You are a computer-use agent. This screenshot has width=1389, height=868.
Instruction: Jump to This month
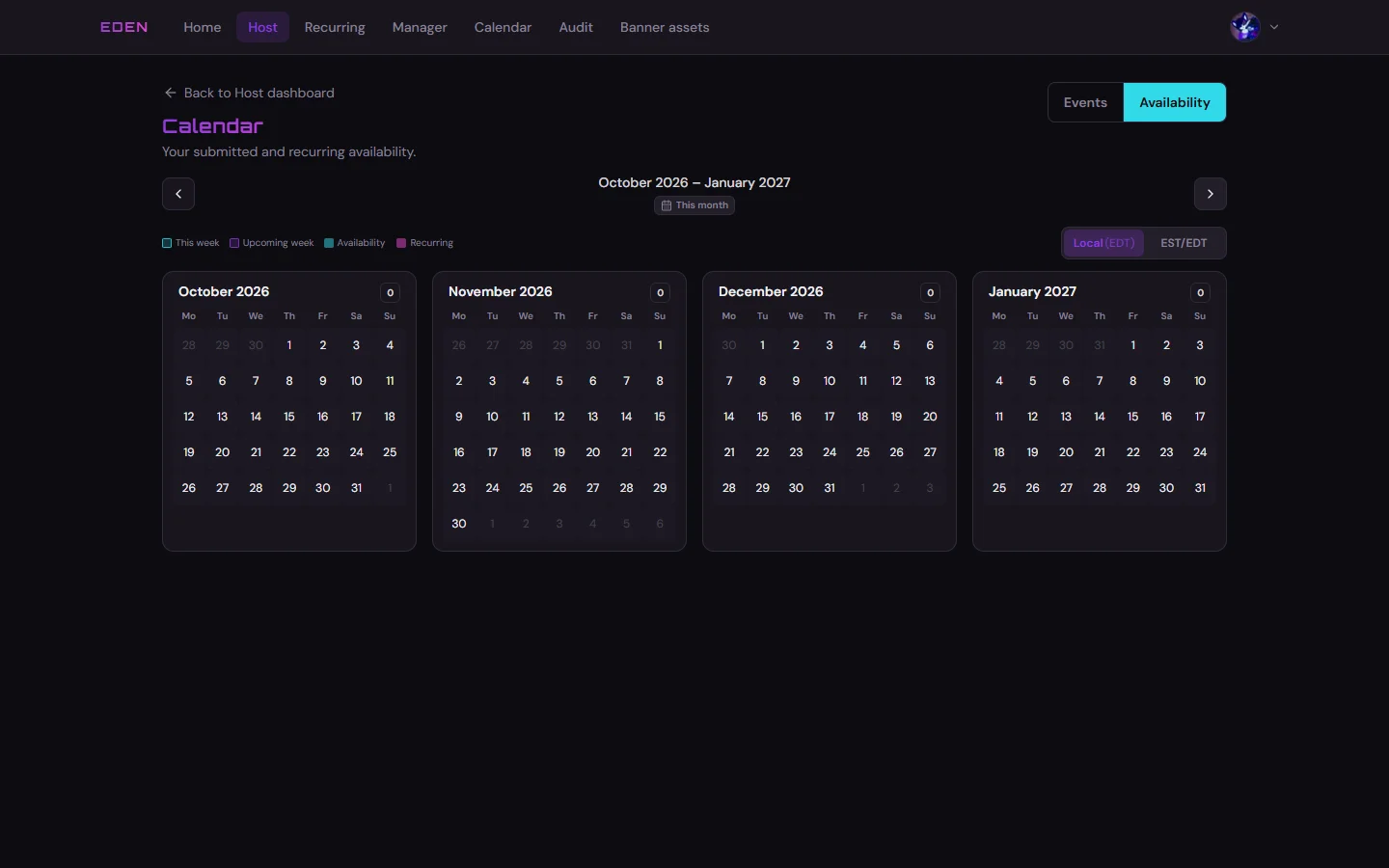point(694,205)
